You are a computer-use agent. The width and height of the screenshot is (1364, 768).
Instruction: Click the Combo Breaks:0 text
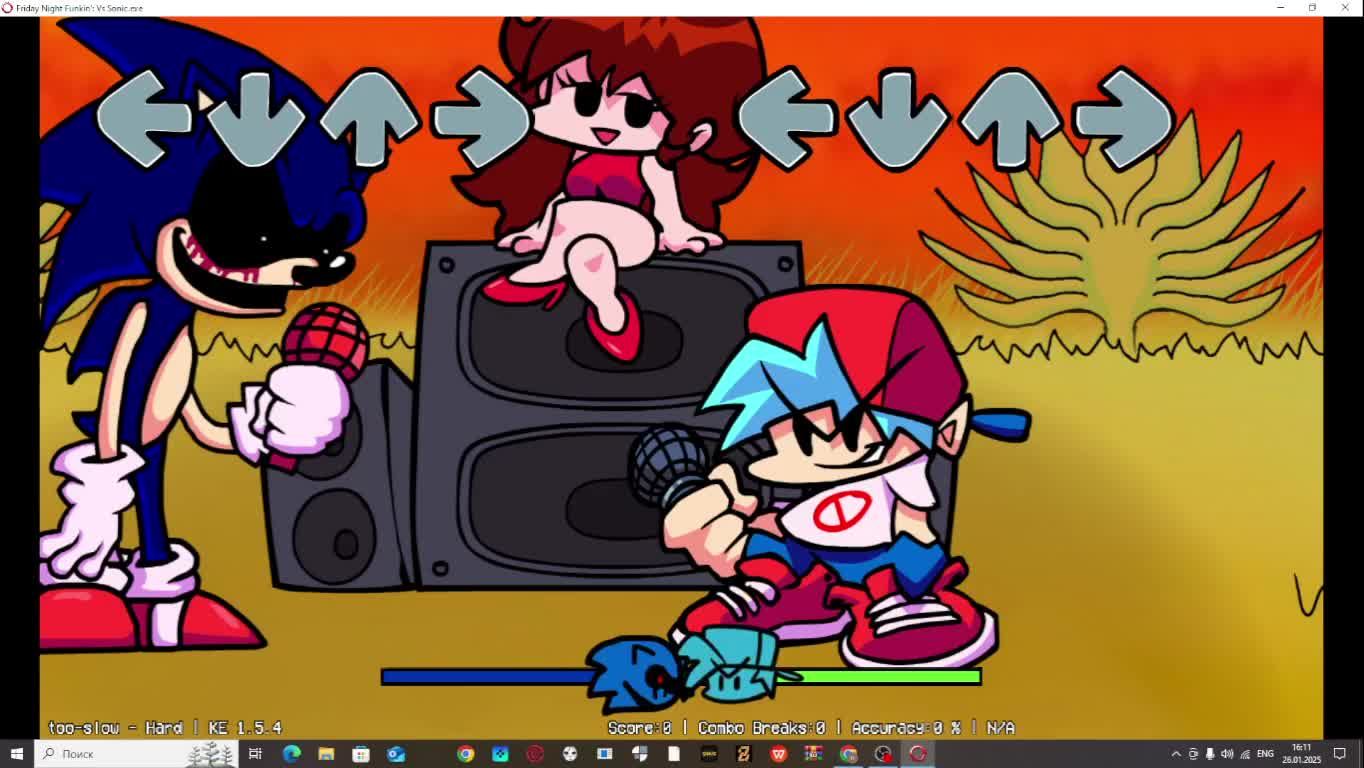click(x=762, y=728)
